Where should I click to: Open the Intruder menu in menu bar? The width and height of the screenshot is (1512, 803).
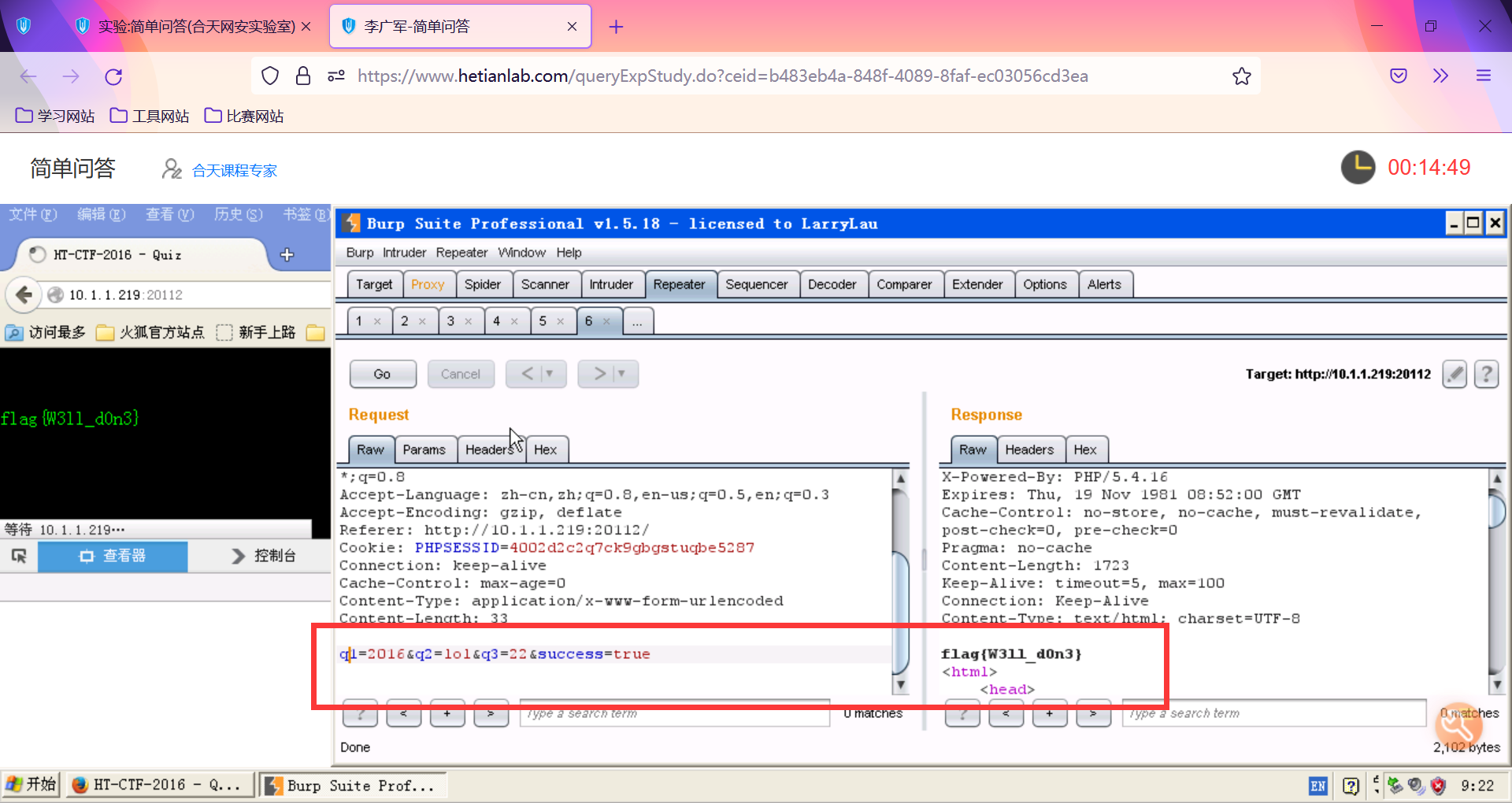405,253
